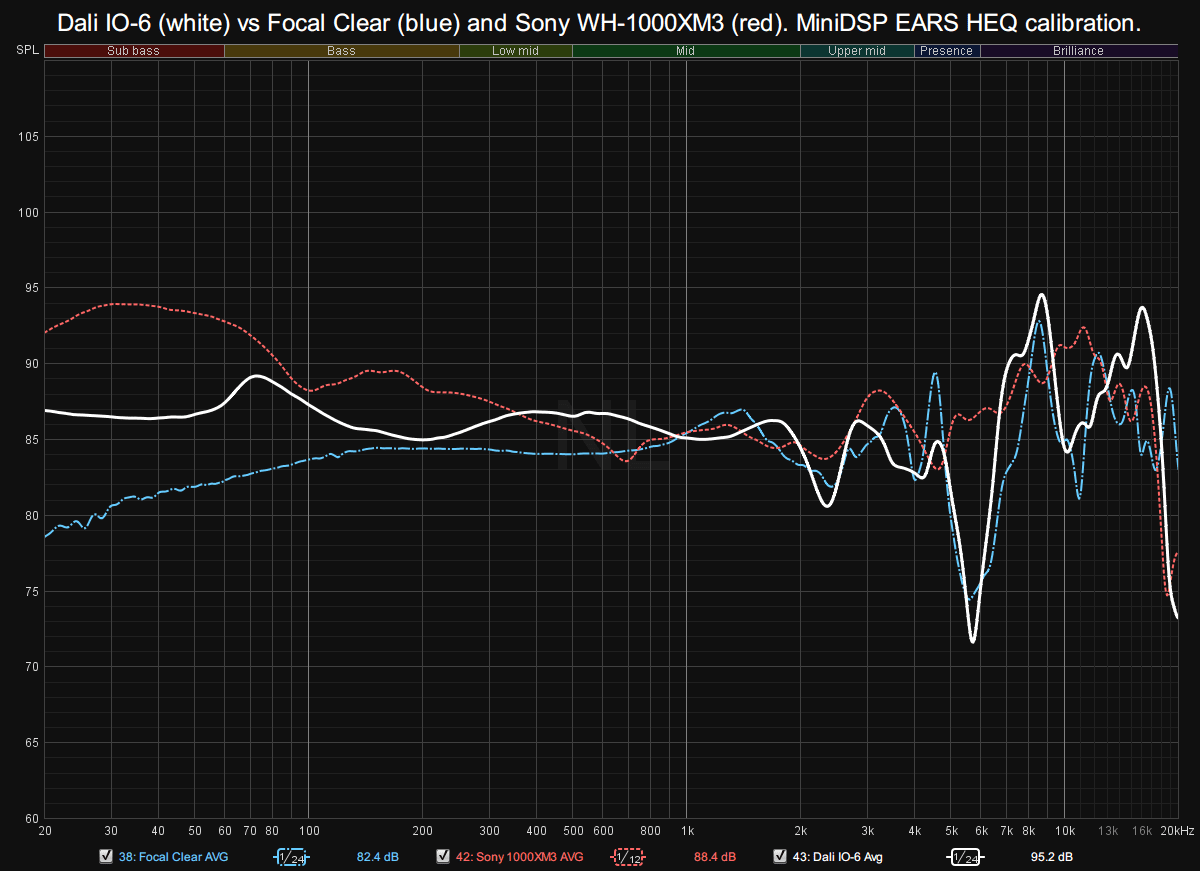1200x871 pixels.
Task: Click the Low mid band label
Action: click(515, 51)
